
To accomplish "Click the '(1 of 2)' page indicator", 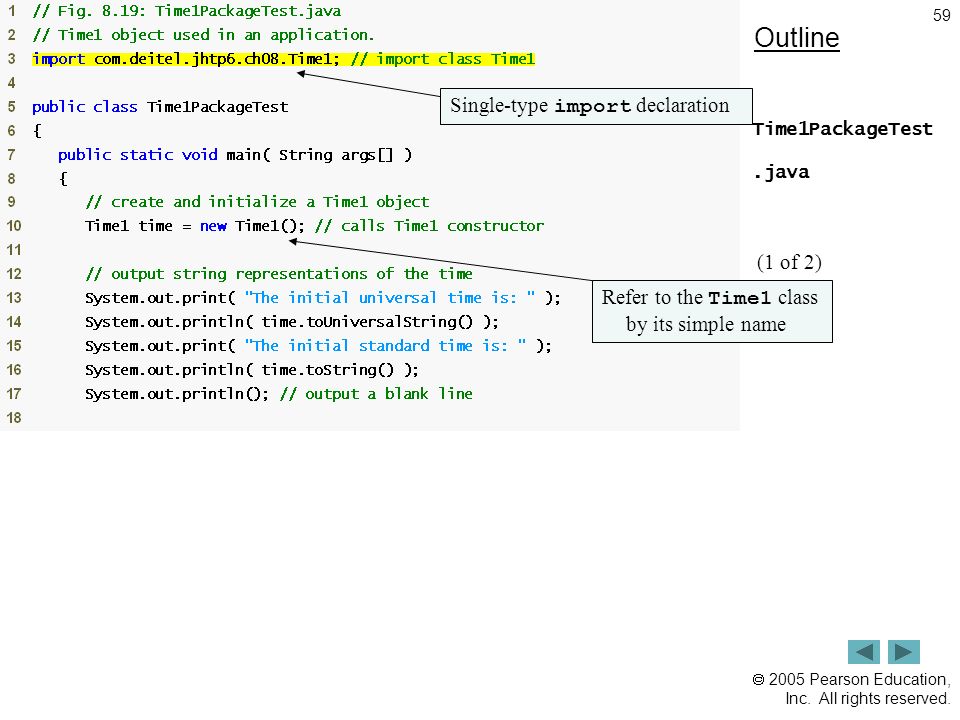I will tap(789, 263).
